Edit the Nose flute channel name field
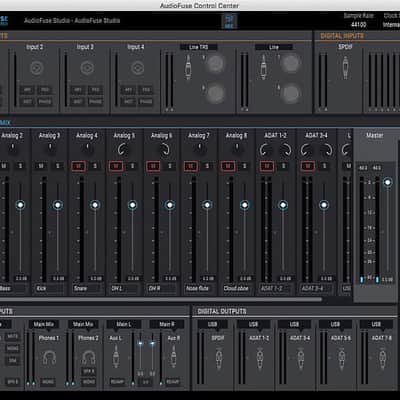This screenshot has height=400, width=400. click(x=199, y=288)
